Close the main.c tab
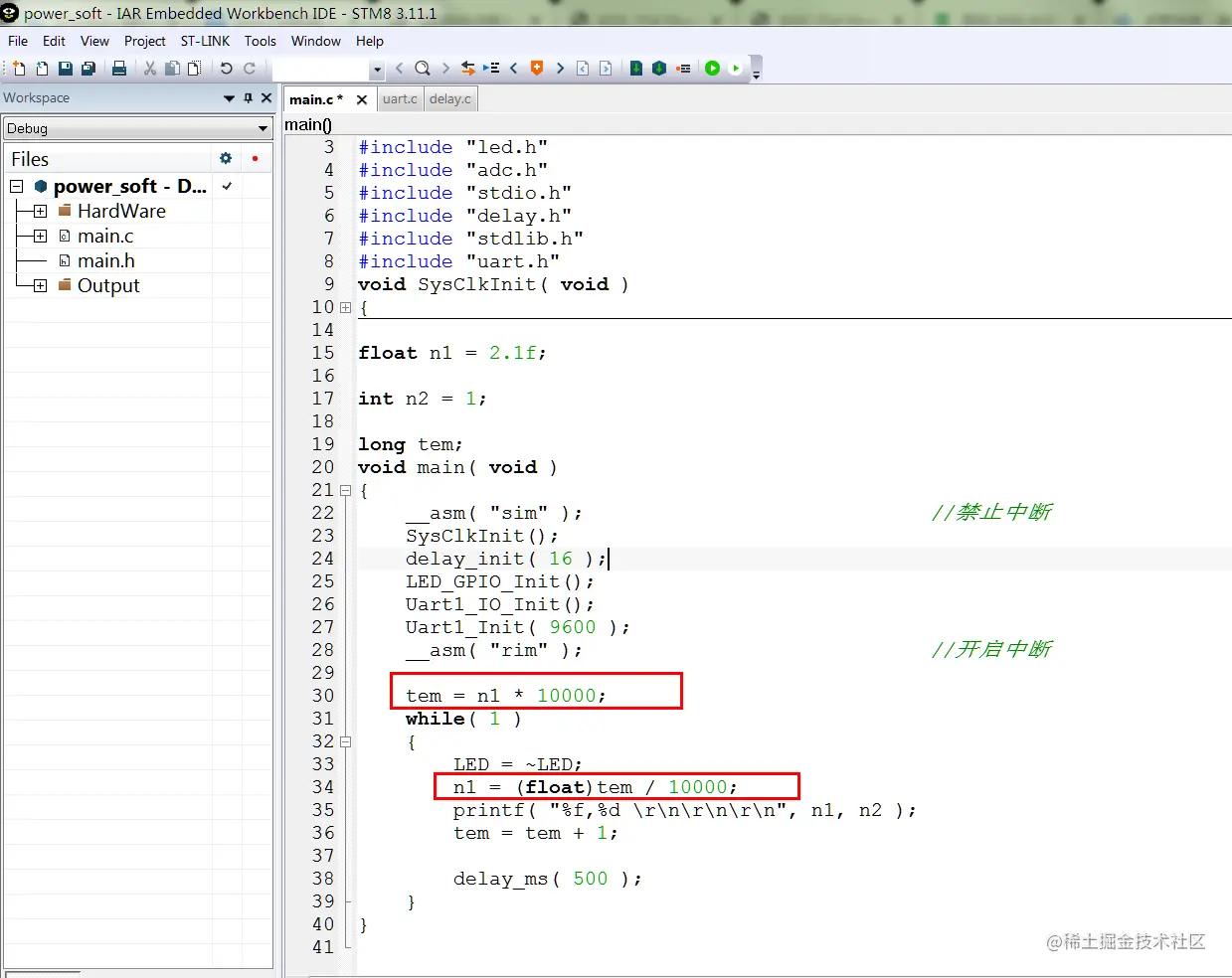 [x=362, y=99]
